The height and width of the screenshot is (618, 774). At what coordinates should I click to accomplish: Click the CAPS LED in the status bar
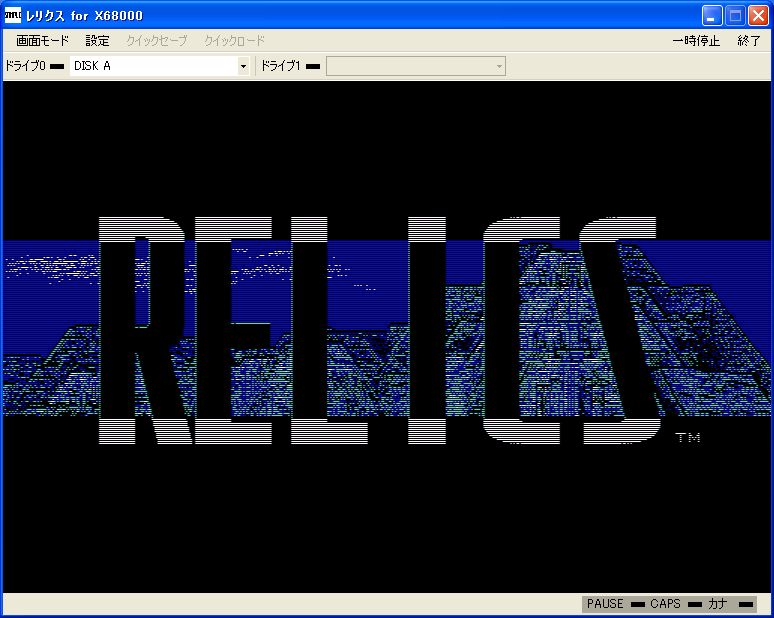coord(695,604)
